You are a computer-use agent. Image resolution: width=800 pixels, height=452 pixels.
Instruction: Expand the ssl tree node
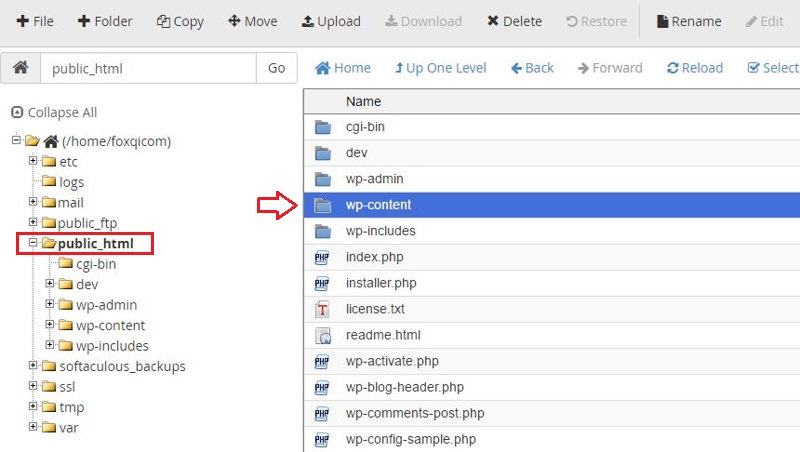pos(33,385)
